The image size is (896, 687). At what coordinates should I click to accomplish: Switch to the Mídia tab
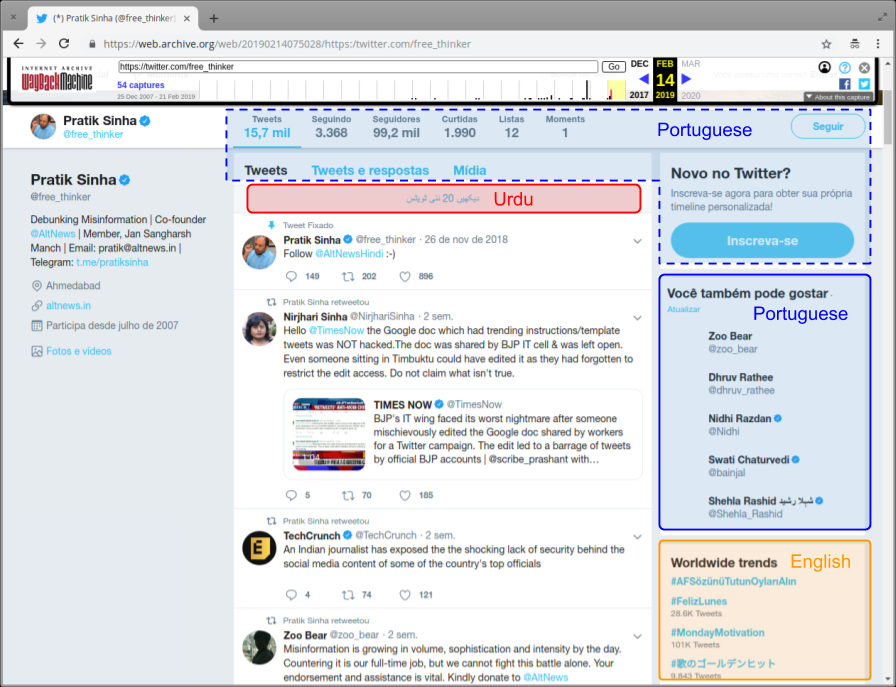tap(470, 170)
